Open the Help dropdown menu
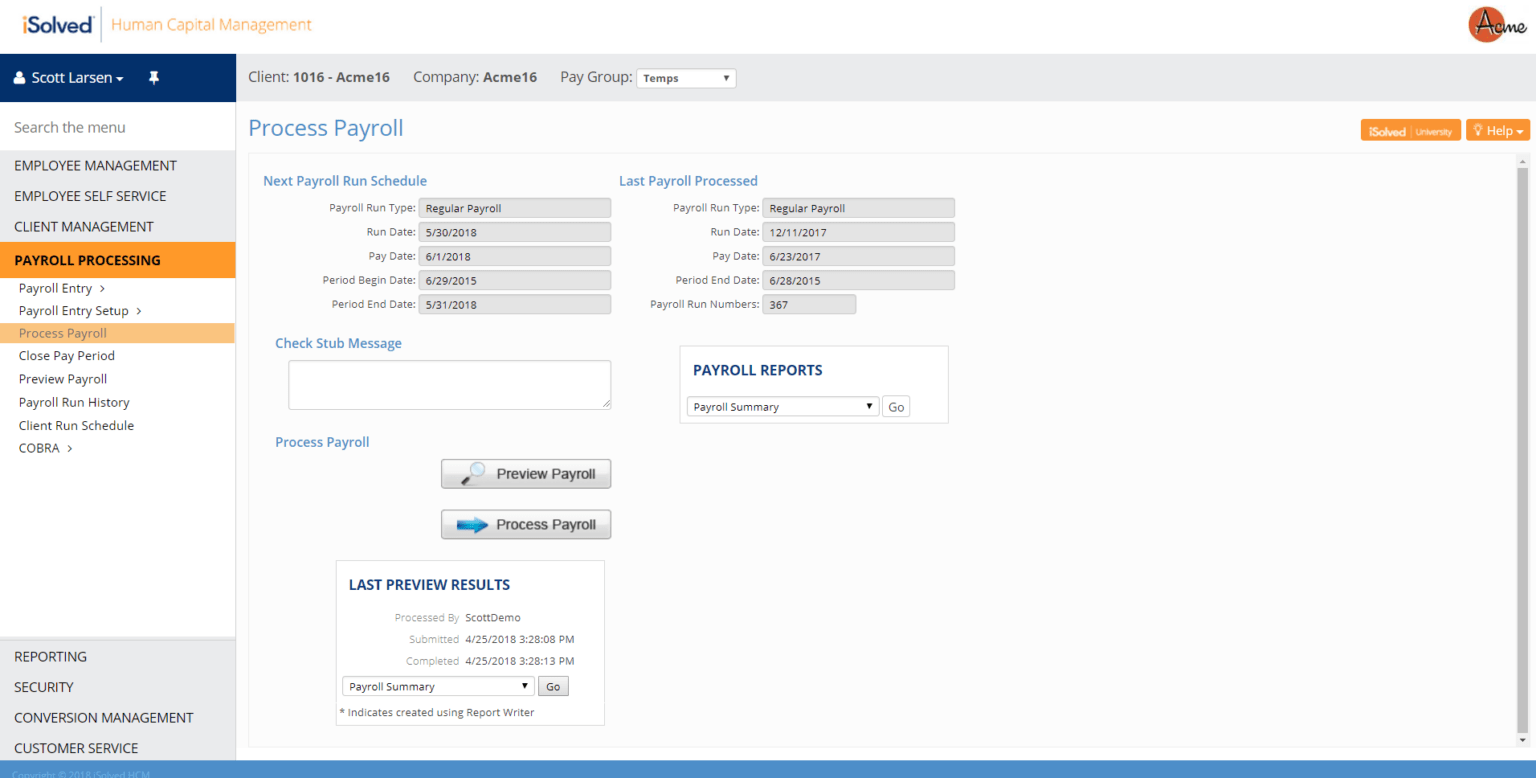This screenshot has height=778, width=1536. (x=1498, y=131)
